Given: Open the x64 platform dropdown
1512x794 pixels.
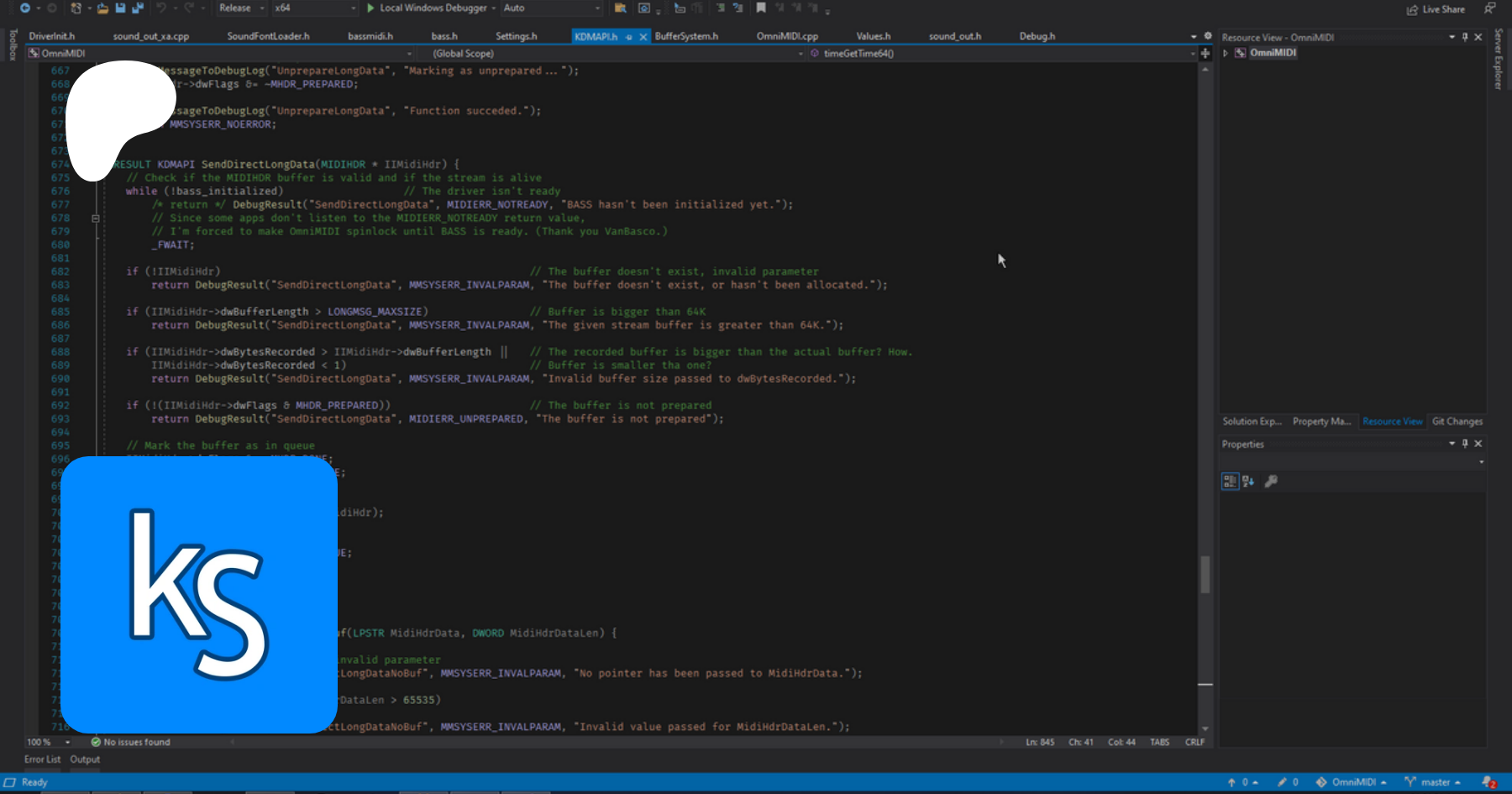Looking at the screenshot, I should [x=315, y=8].
